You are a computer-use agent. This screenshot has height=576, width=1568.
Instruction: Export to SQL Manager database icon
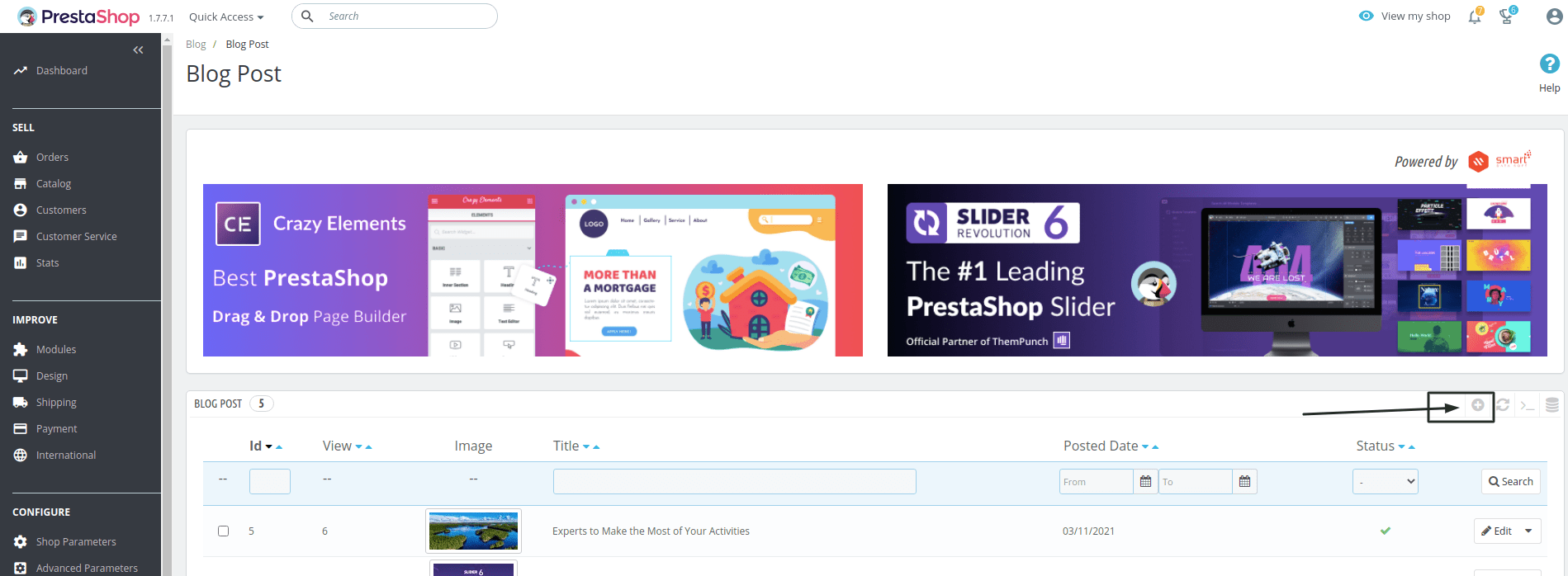point(1552,404)
